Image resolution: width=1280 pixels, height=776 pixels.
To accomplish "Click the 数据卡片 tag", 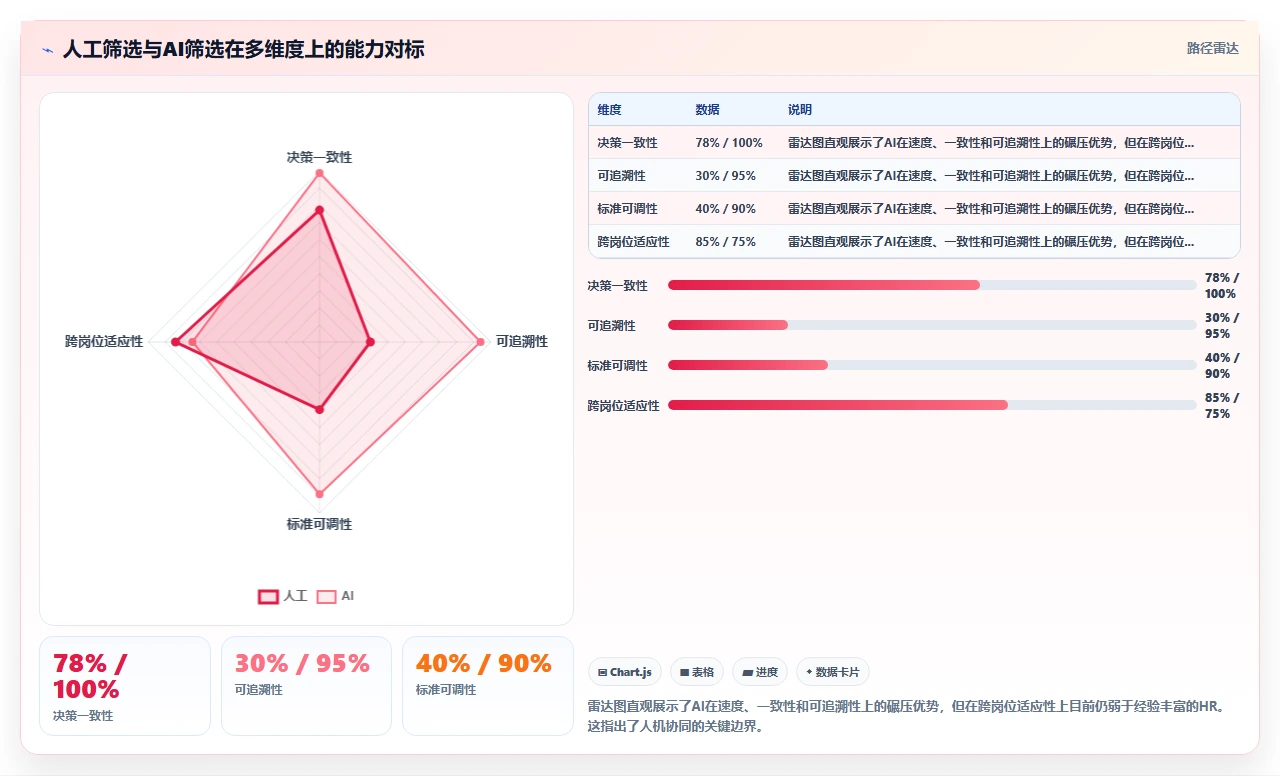I will (833, 672).
